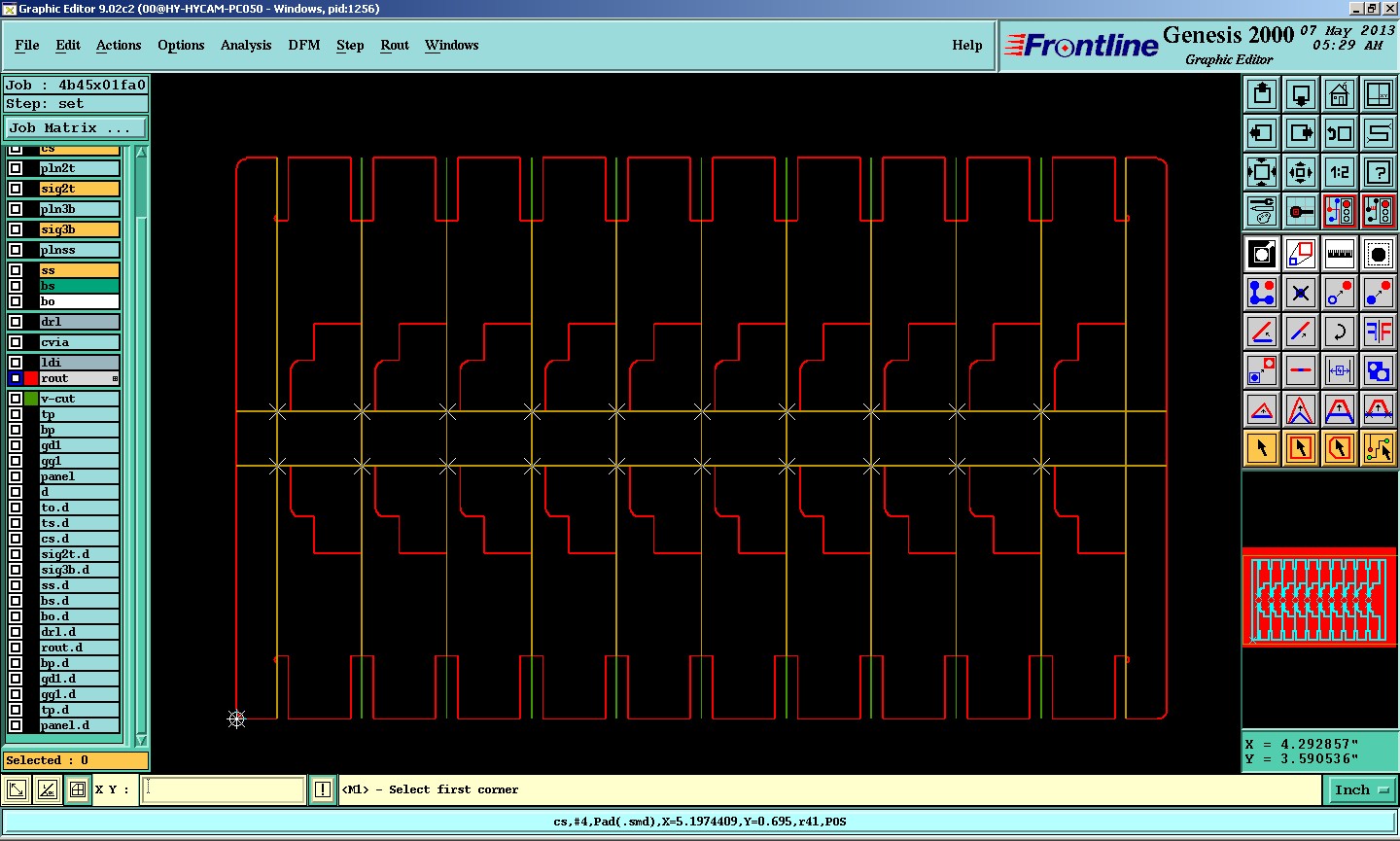Click the exclamation mark button
This screenshot has width=1400, height=841.
323,789
